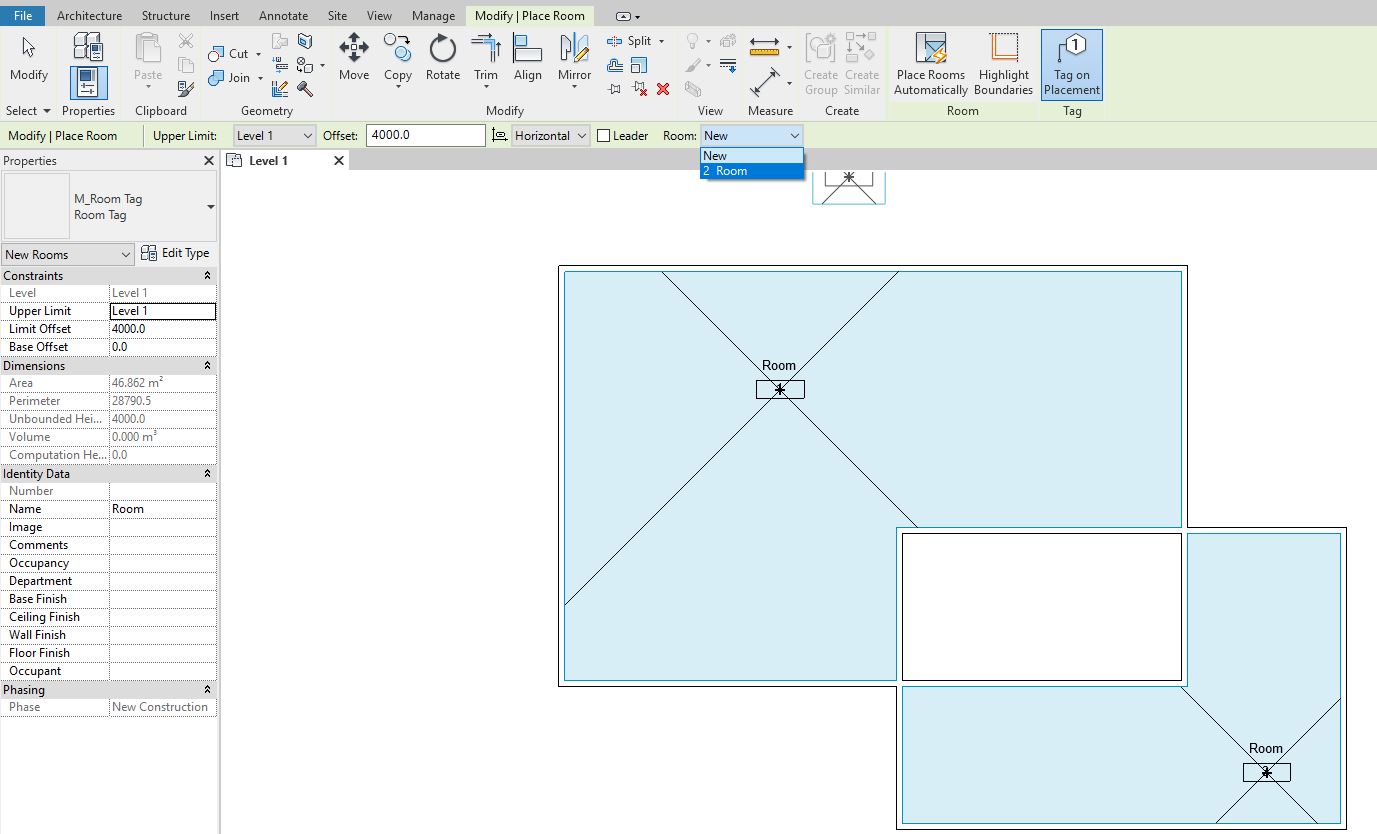Image resolution: width=1377 pixels, height=834 pixels.
Task: Click the Linework tool icon
Action: (728, 65)
